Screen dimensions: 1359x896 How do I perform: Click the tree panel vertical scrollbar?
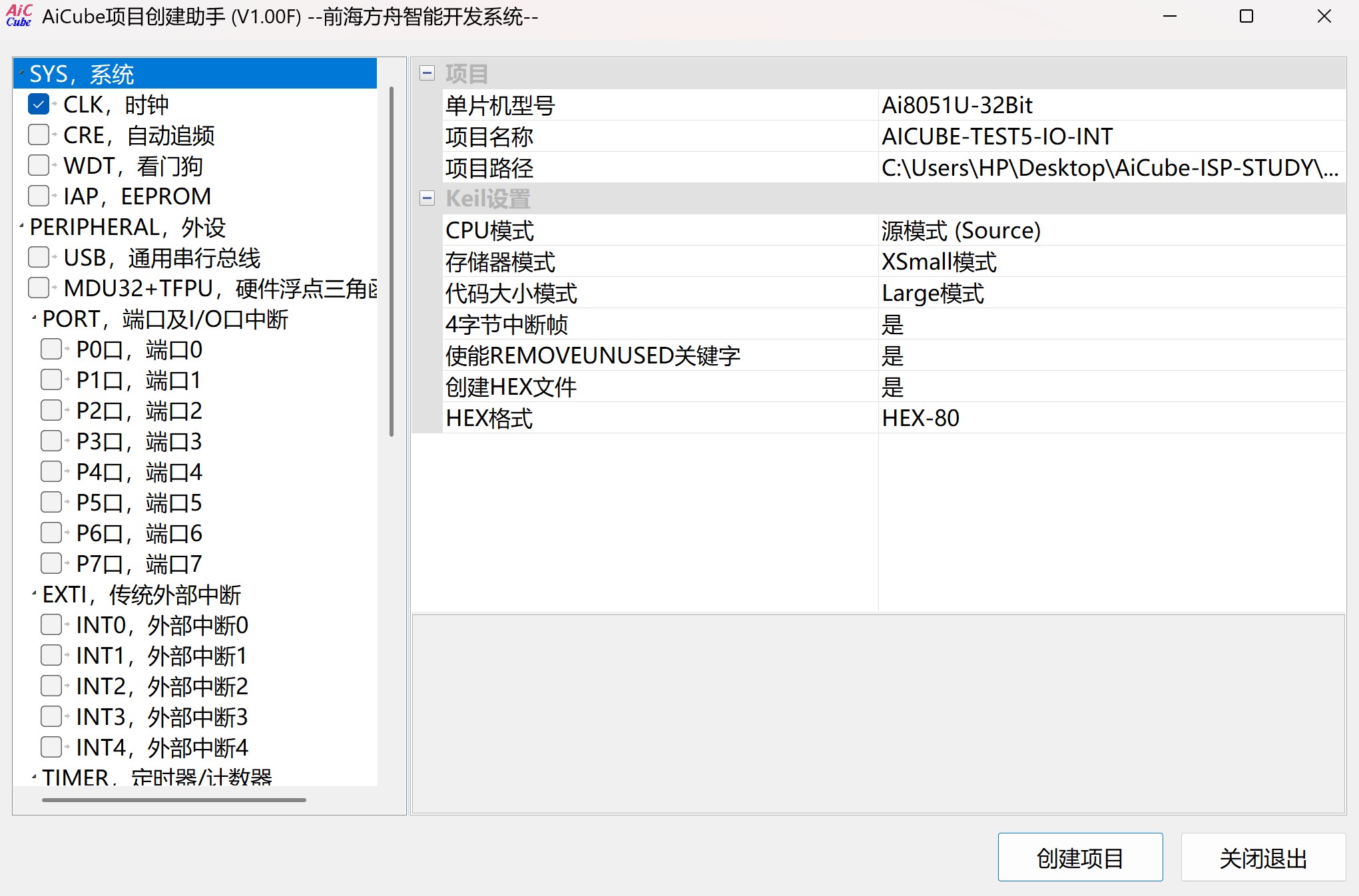point(392,262)
